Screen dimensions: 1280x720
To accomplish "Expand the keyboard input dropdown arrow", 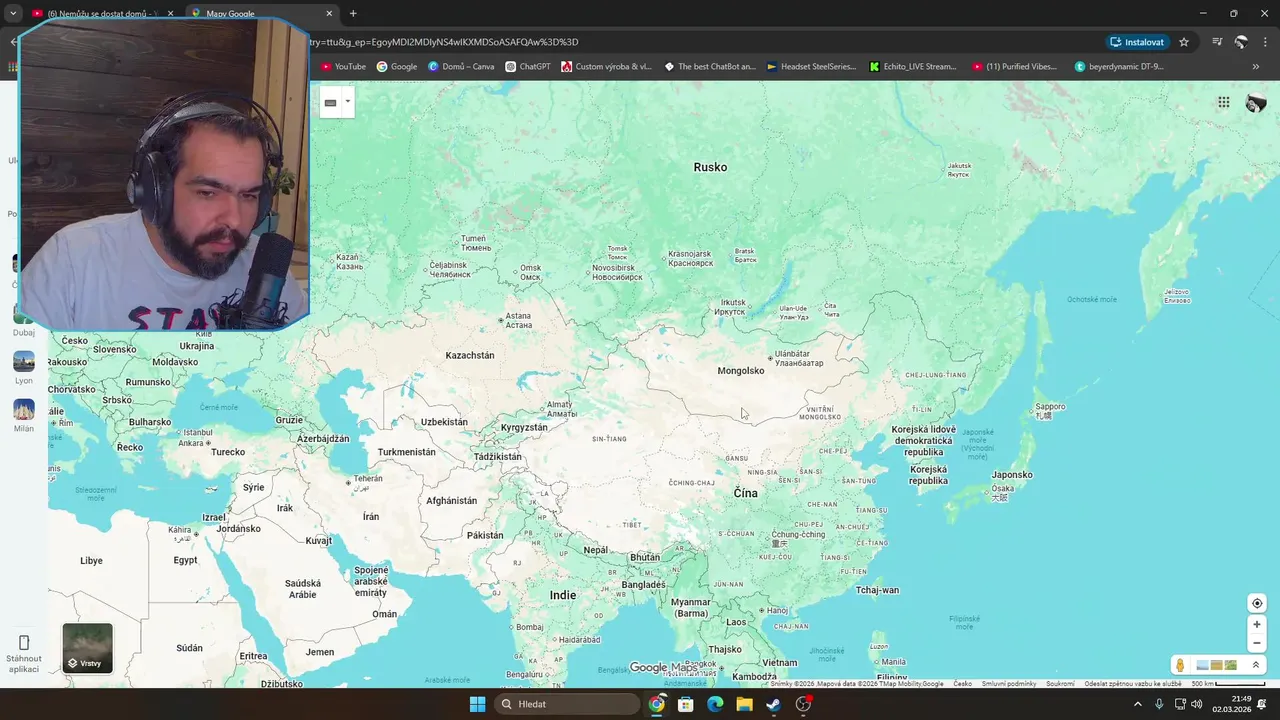I will point(347,102).
